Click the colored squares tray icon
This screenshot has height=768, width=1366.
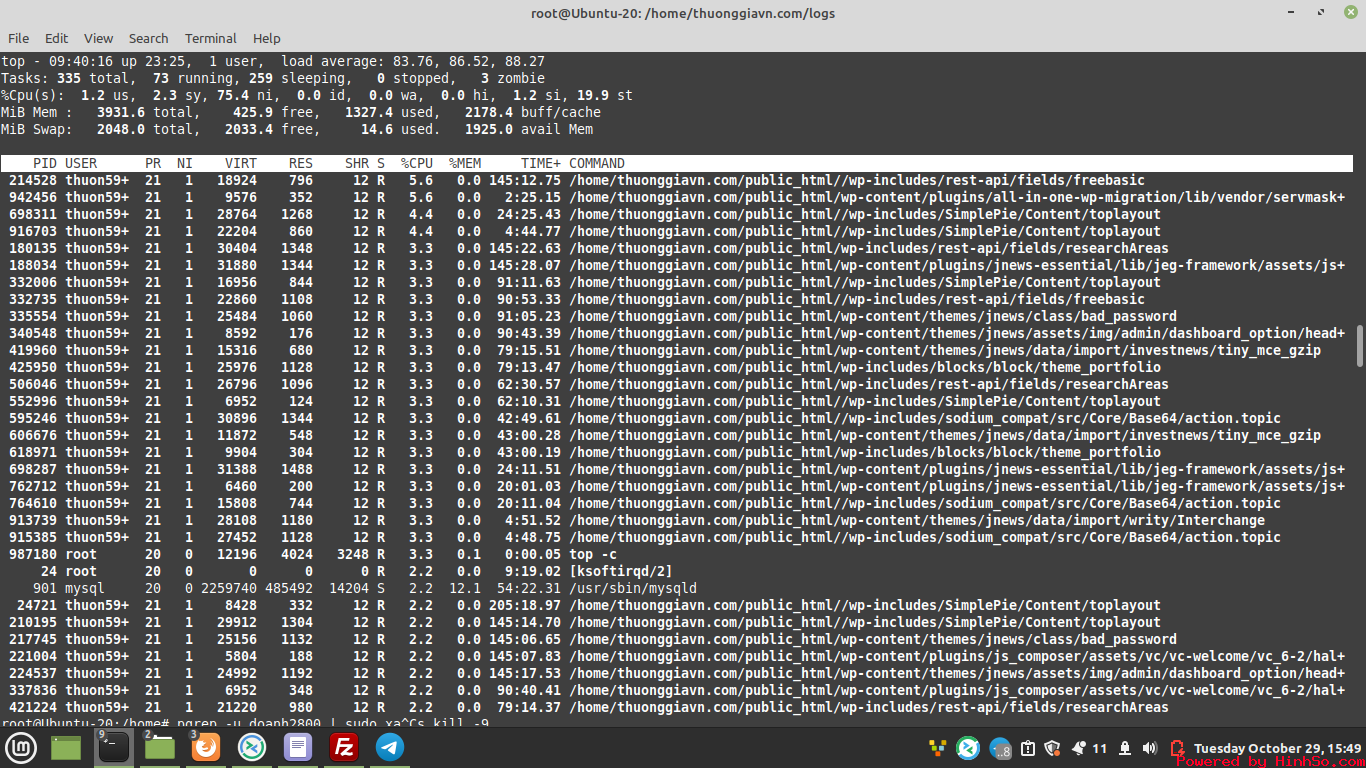click(938, 748)
